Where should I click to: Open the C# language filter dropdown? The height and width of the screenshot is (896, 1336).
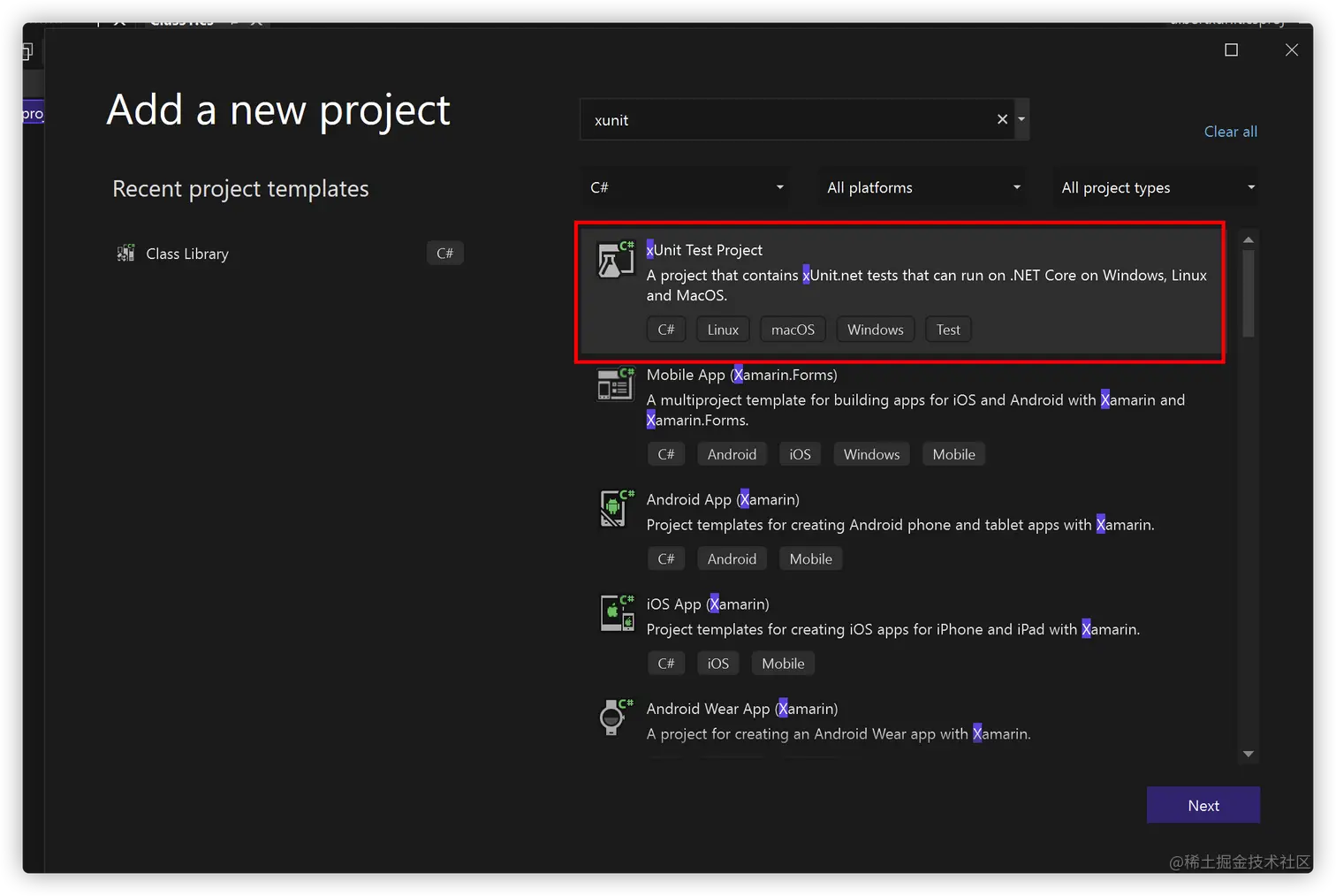tap(686, 187)
